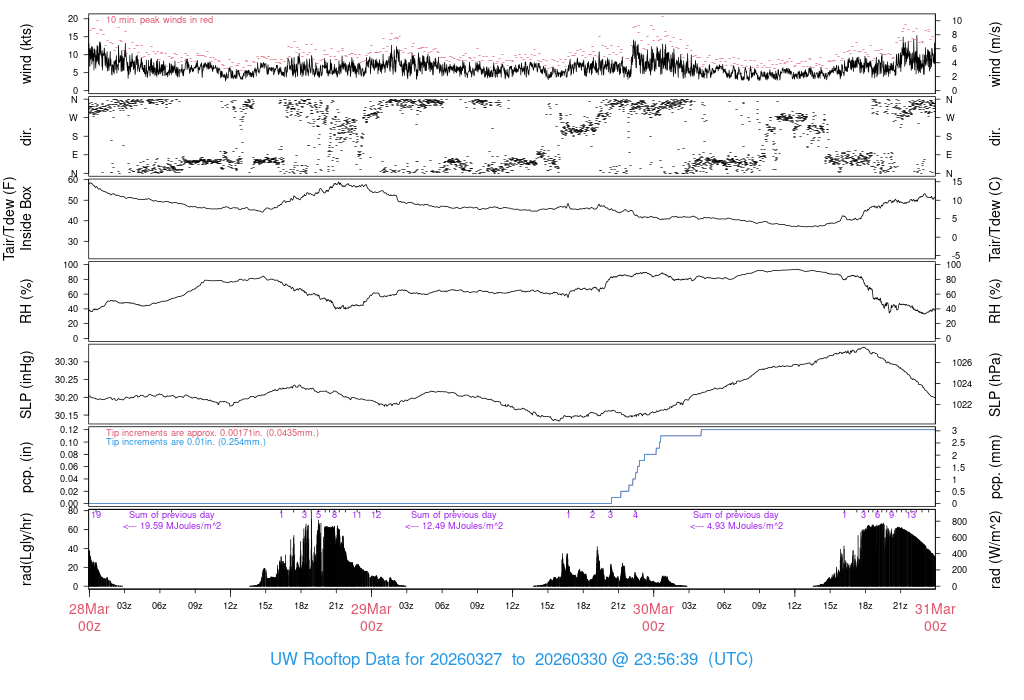Select the 'Tair/Tdew (F) Inside Box' axis label
The image size is (1024, 700).
coord(17,218)
